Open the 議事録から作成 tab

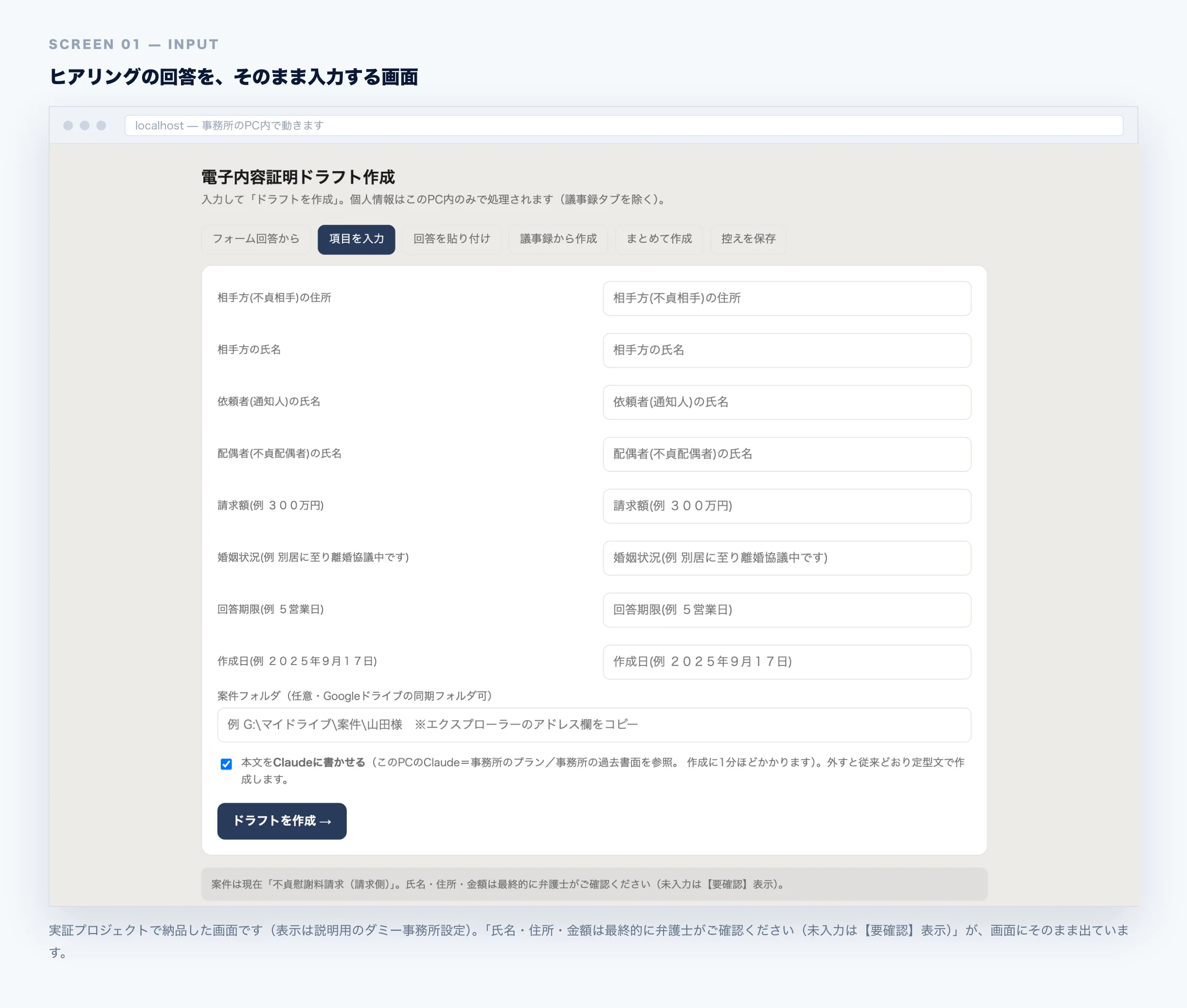(x=558, y=239)
